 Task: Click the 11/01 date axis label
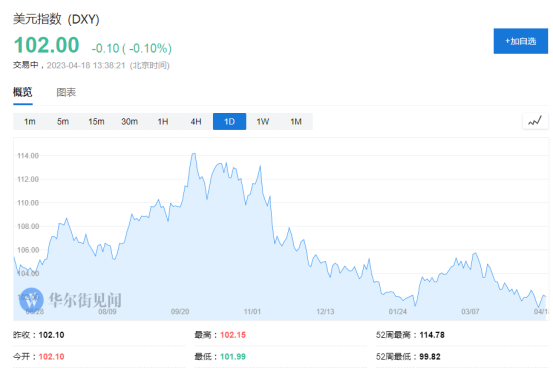pyautogui.click(x=252, y=312)
